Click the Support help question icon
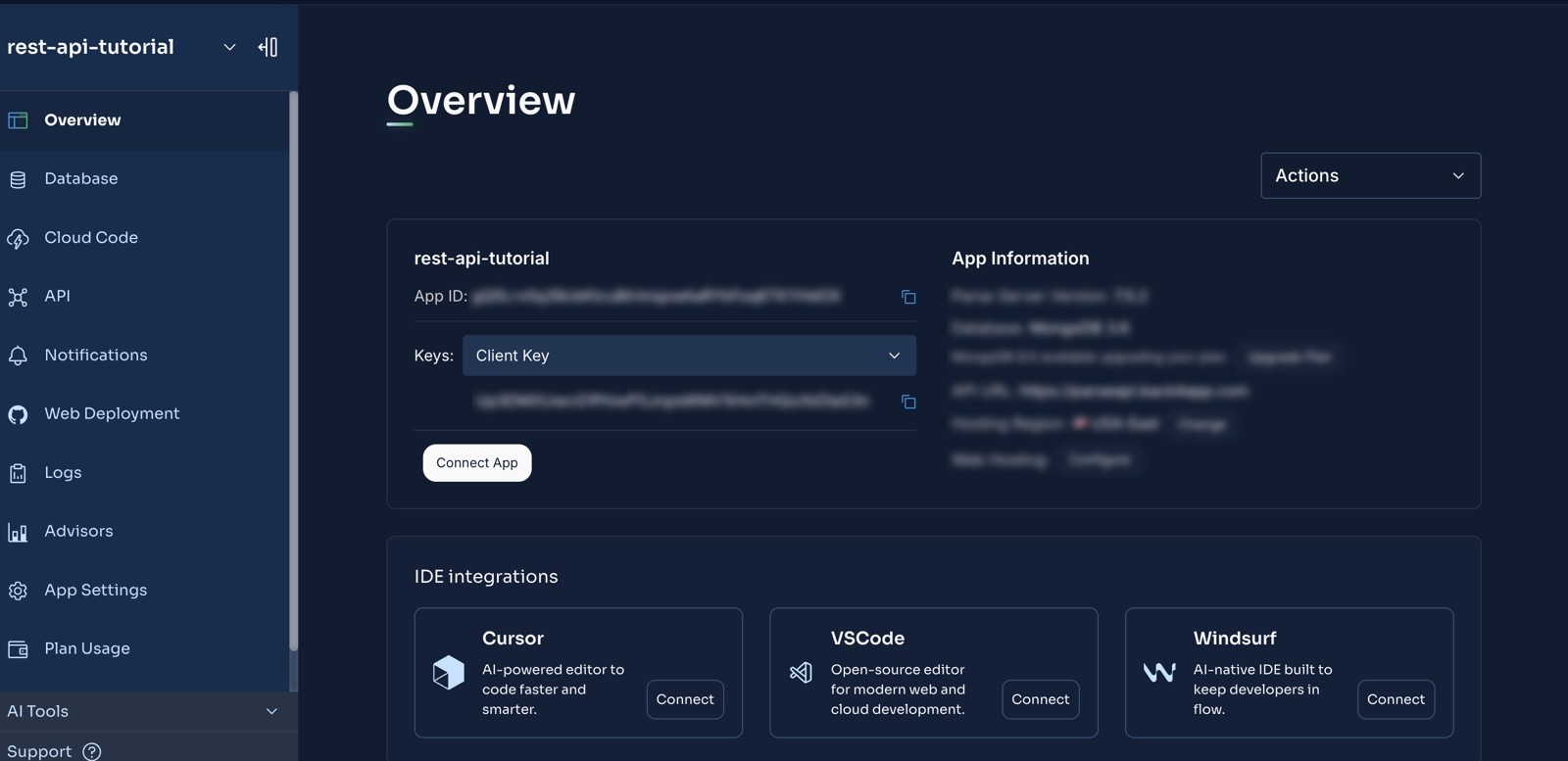Image resolution: width=1568 pixels, height=761 pixels. pos(92,751)
